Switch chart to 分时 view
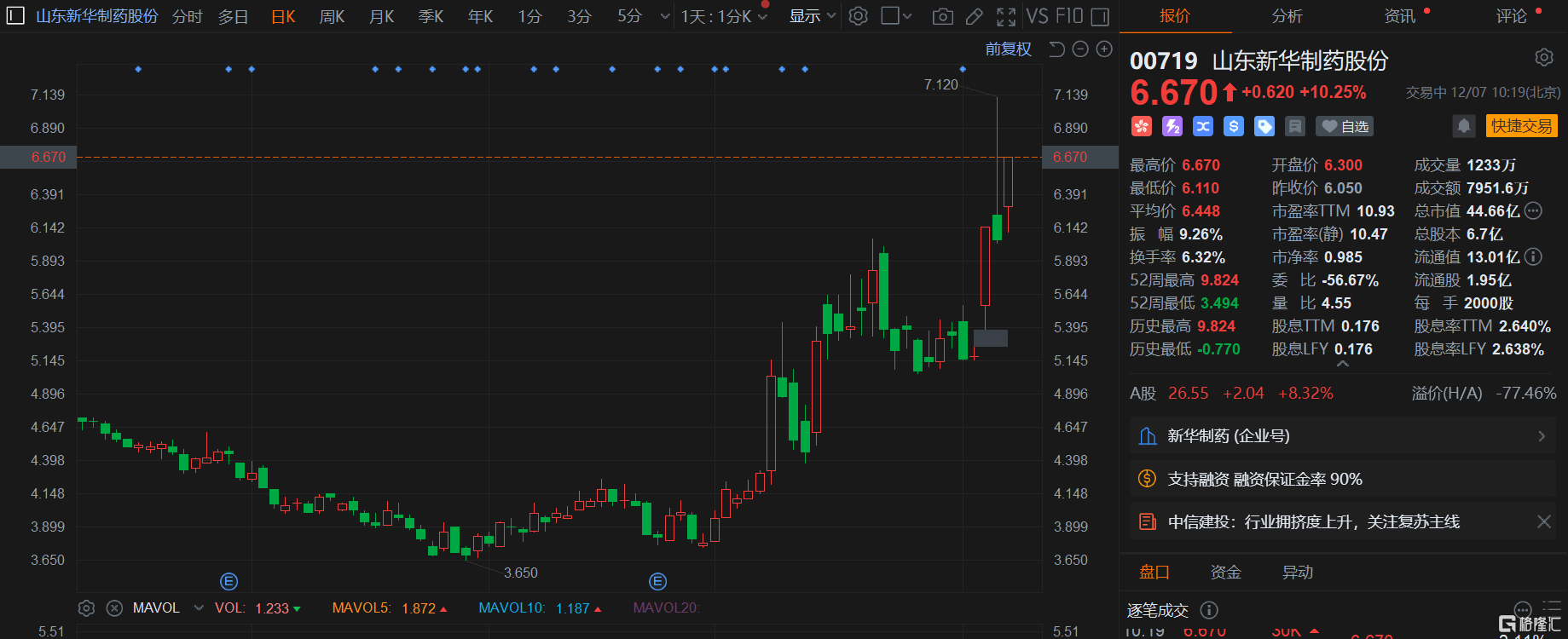The width and height of the screenshot is (1568, 639). coord(188,16)
